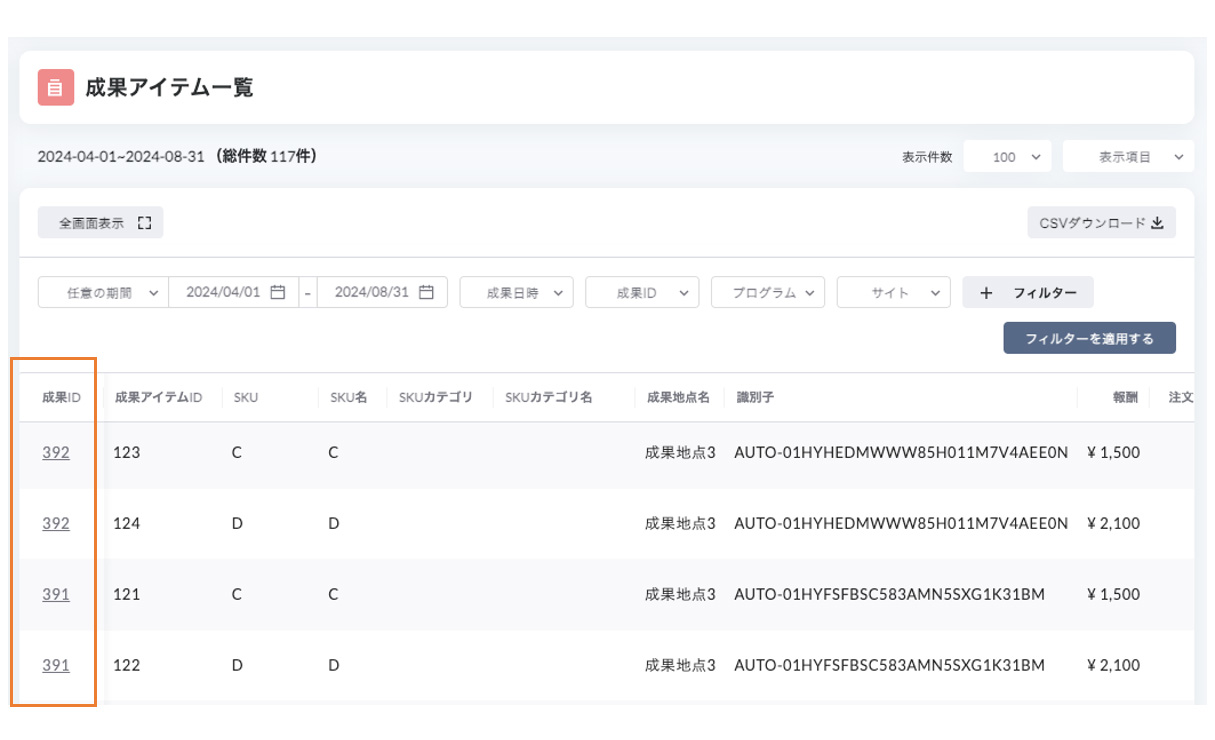Click the download arrow icon on CSVダウンロード
The height and width of the screenshot is (740, 1215).
tap(1157, 223)
